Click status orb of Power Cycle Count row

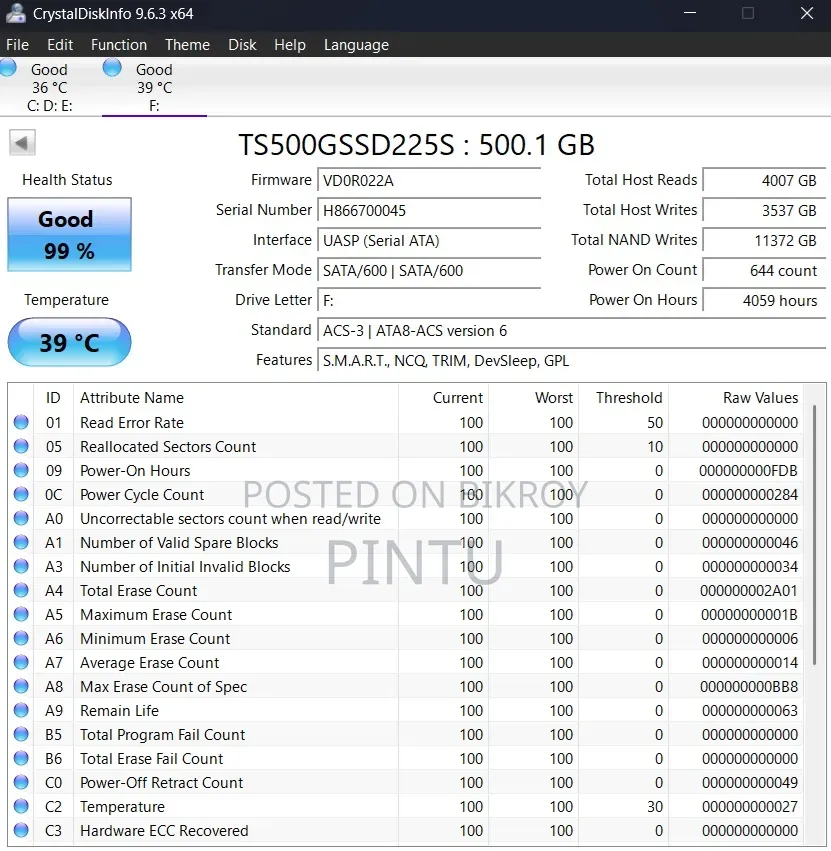tap(21, 494)
